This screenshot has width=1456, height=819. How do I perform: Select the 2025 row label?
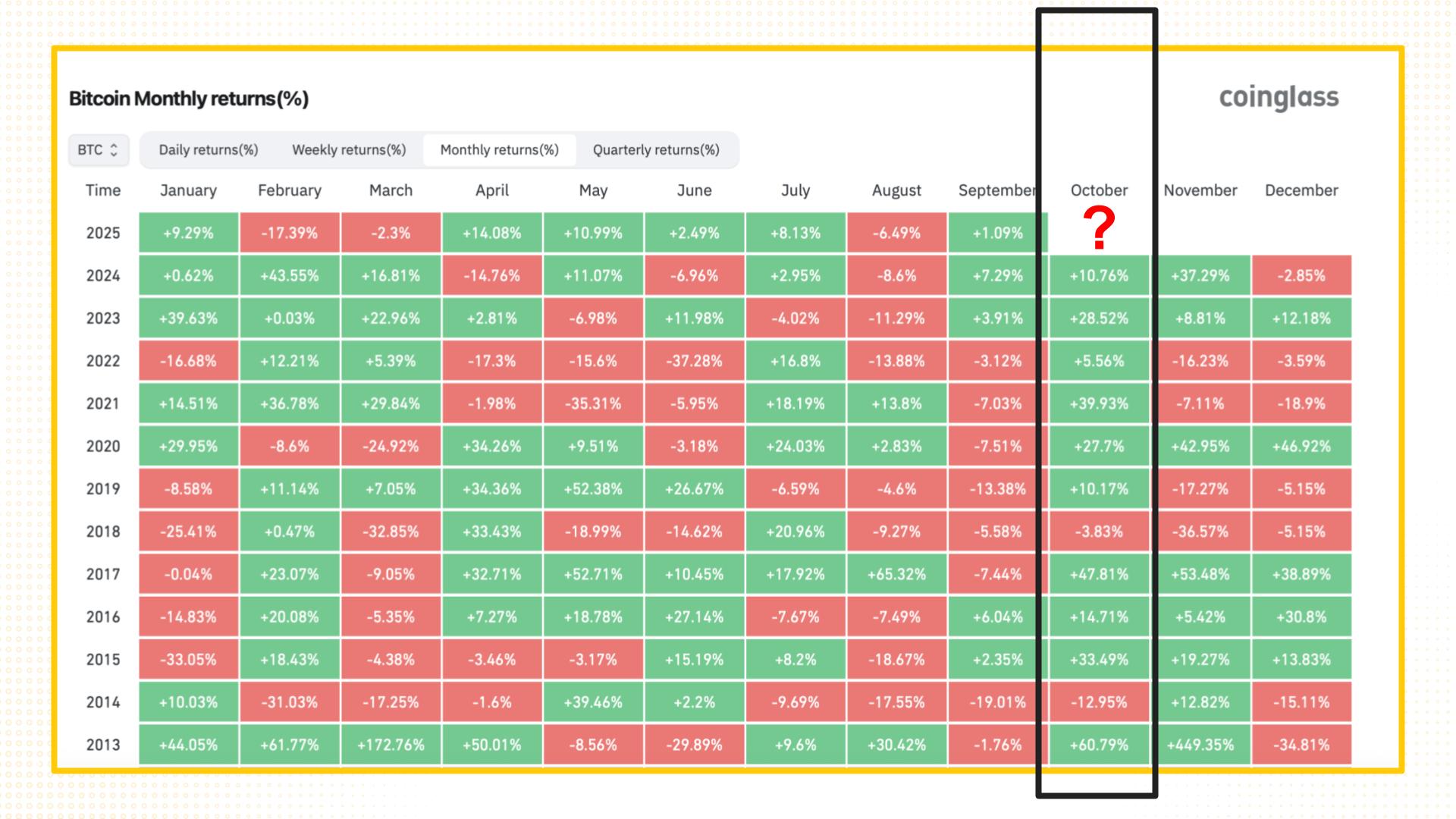click(103, 233)
